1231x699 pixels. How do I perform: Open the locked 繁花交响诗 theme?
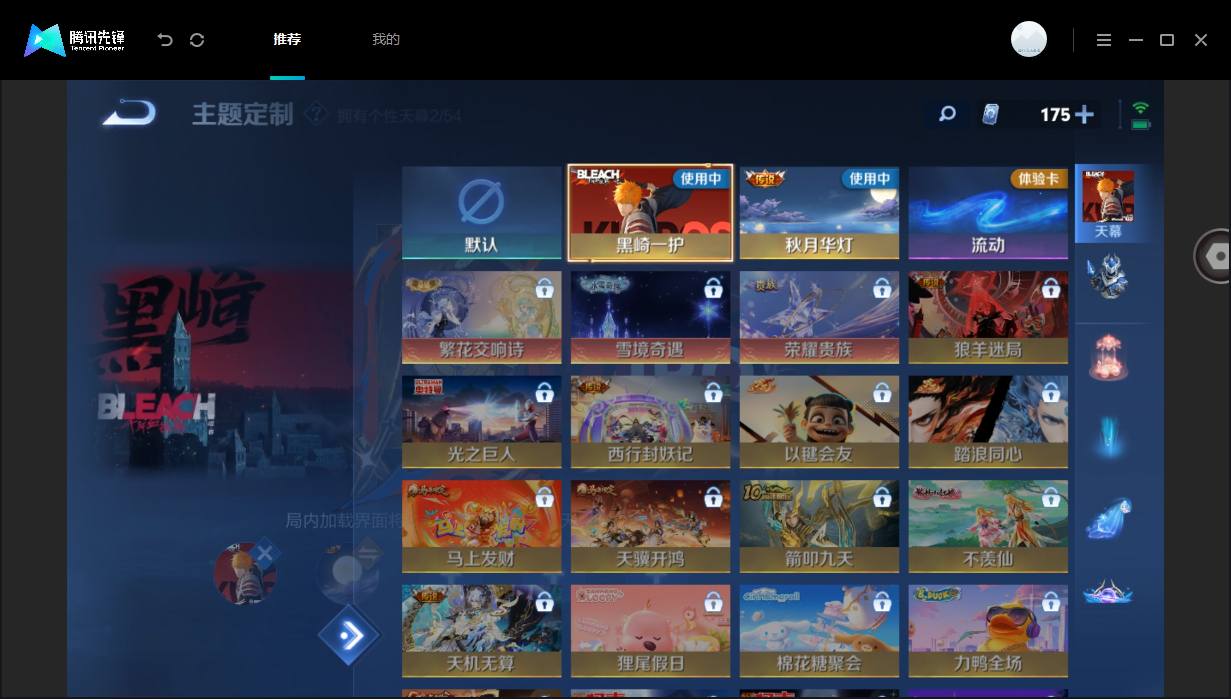[481, 317]
